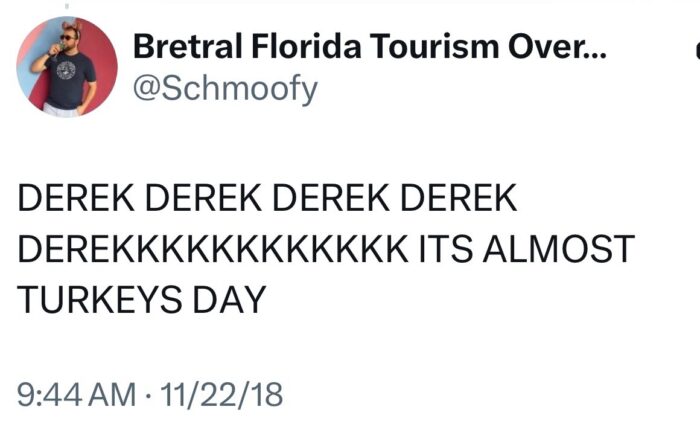
Task: Click the @Schmoofy handle
Action: [225, 88]
